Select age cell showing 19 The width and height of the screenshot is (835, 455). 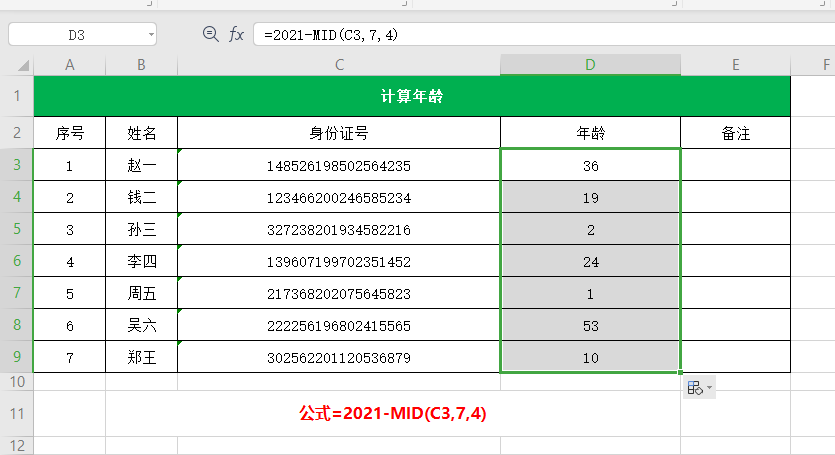click(590, 197)
